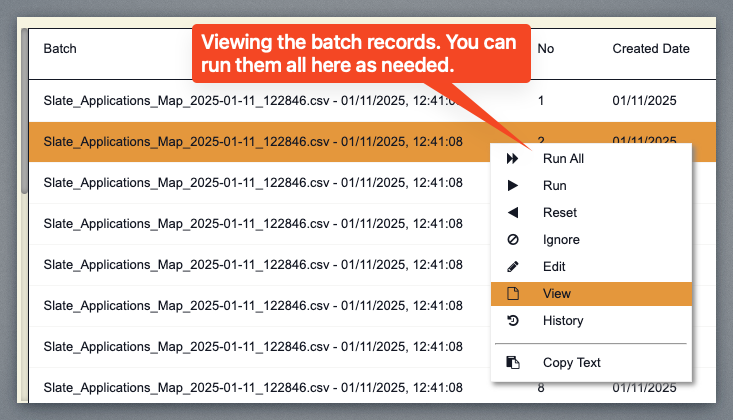Select Run in the context menu

coord(555,185)
